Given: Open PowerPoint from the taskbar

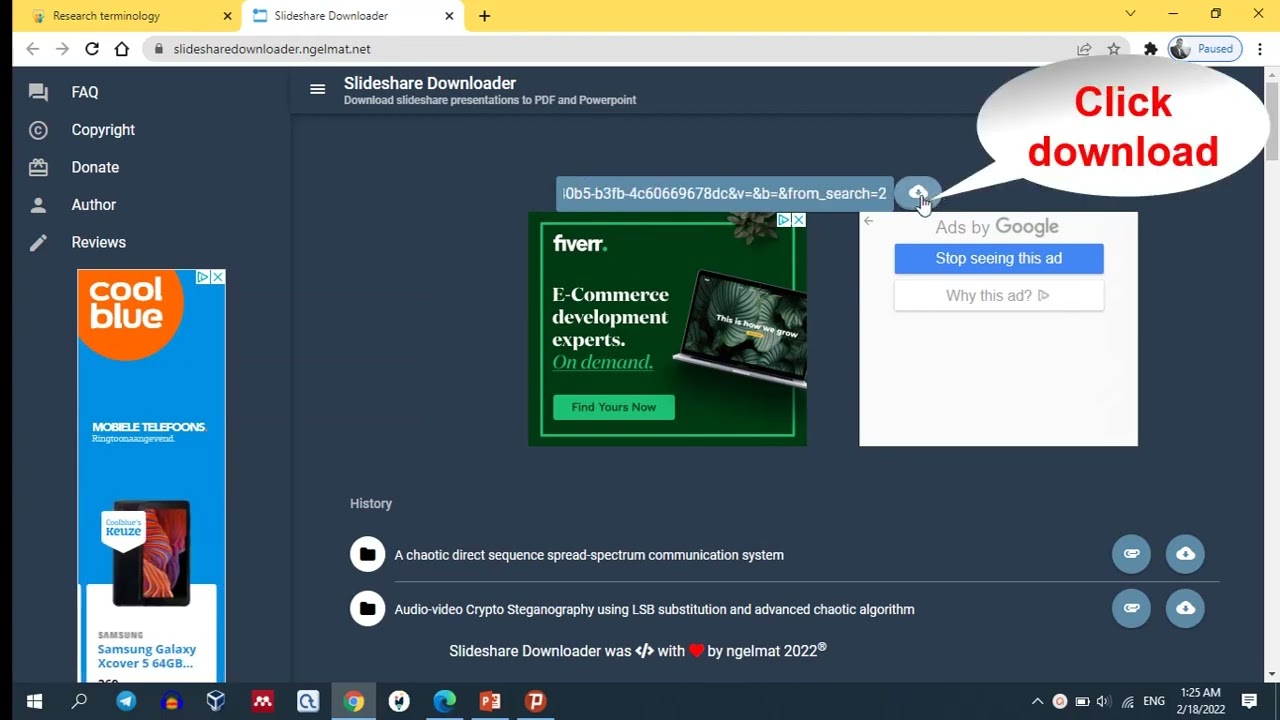Looking at the screenshot, I should pyautogui.click(x=490, y=701).
